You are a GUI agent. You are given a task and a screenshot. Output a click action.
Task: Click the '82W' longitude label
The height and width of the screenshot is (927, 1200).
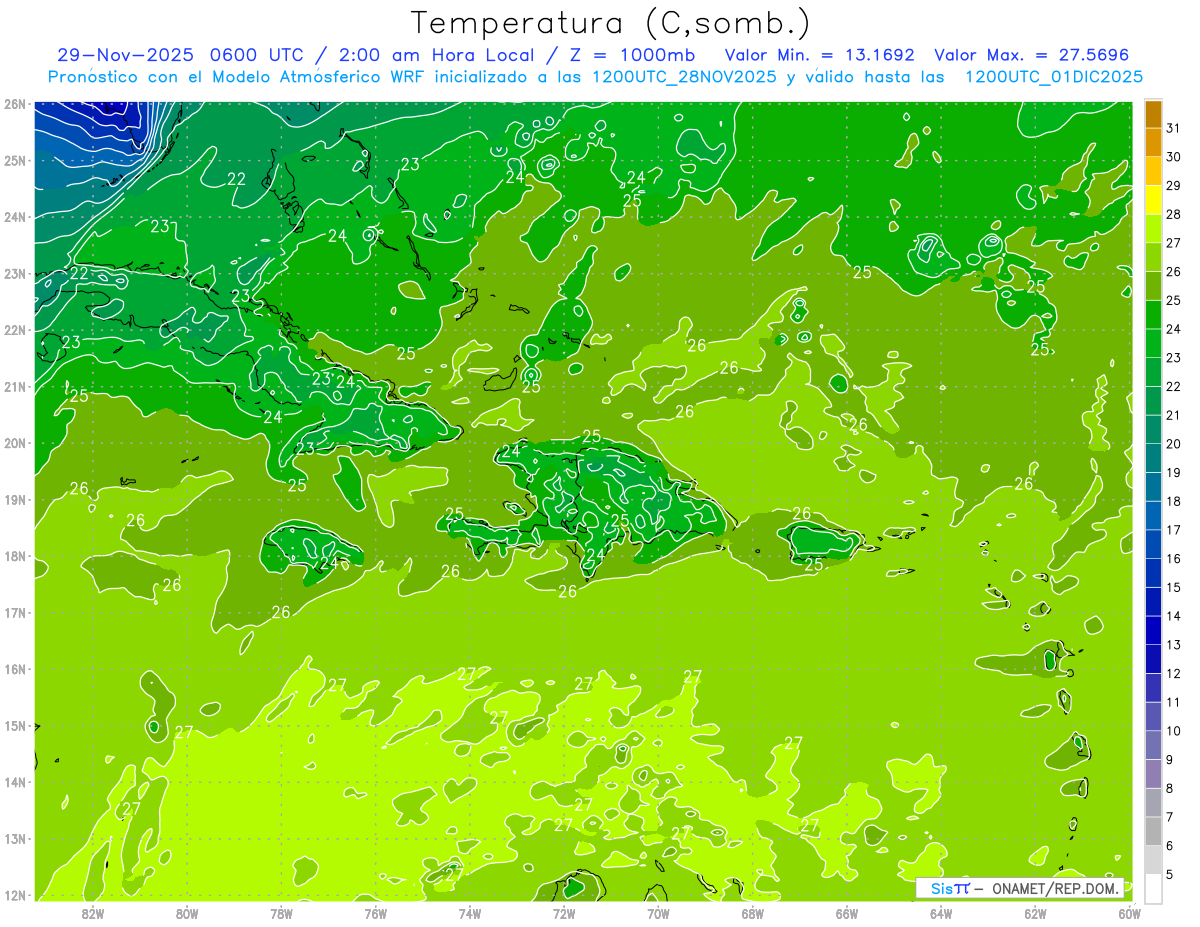(x=92, y=913)
